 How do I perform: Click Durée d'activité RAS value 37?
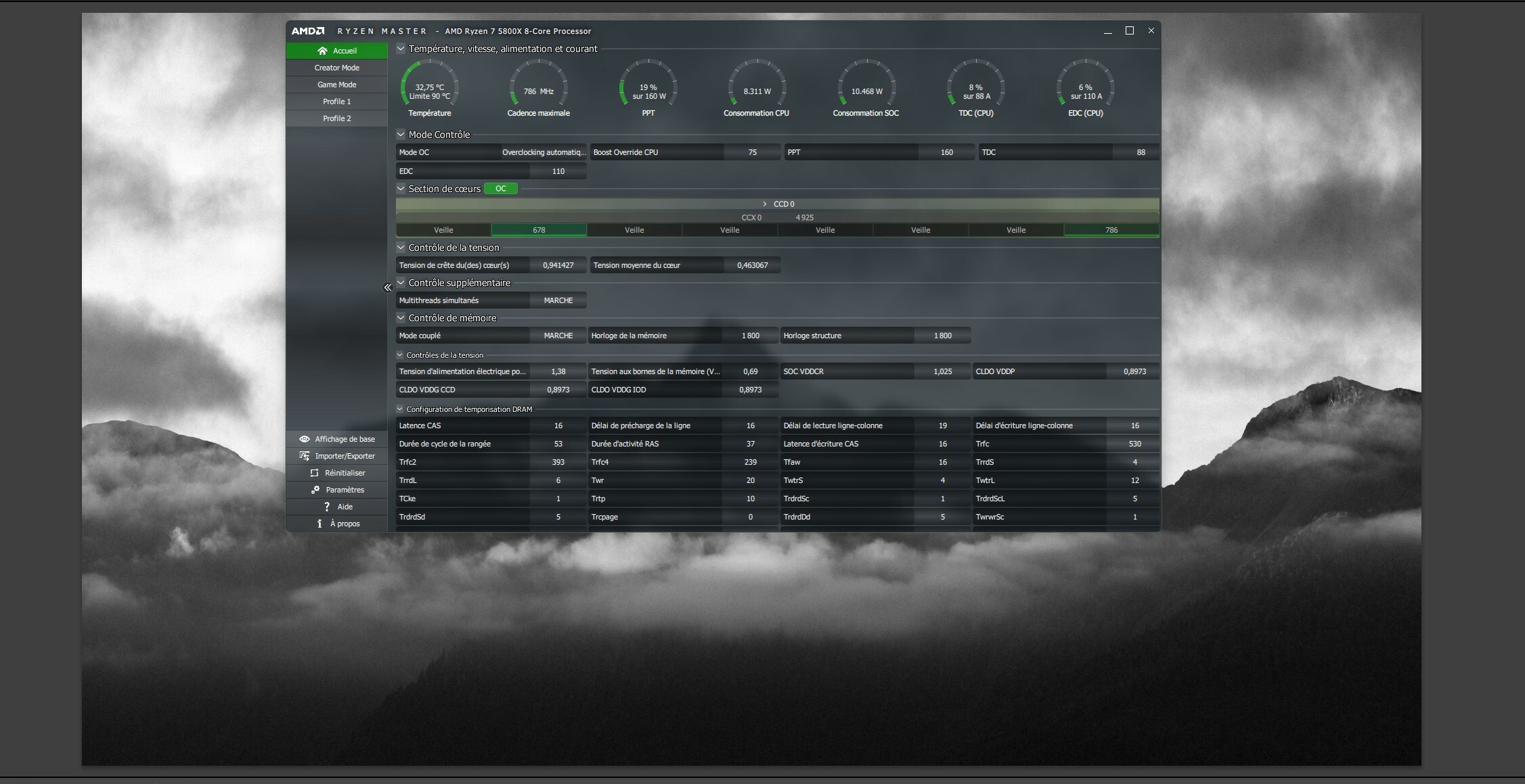pyautogui.click(x=751, y=444)
